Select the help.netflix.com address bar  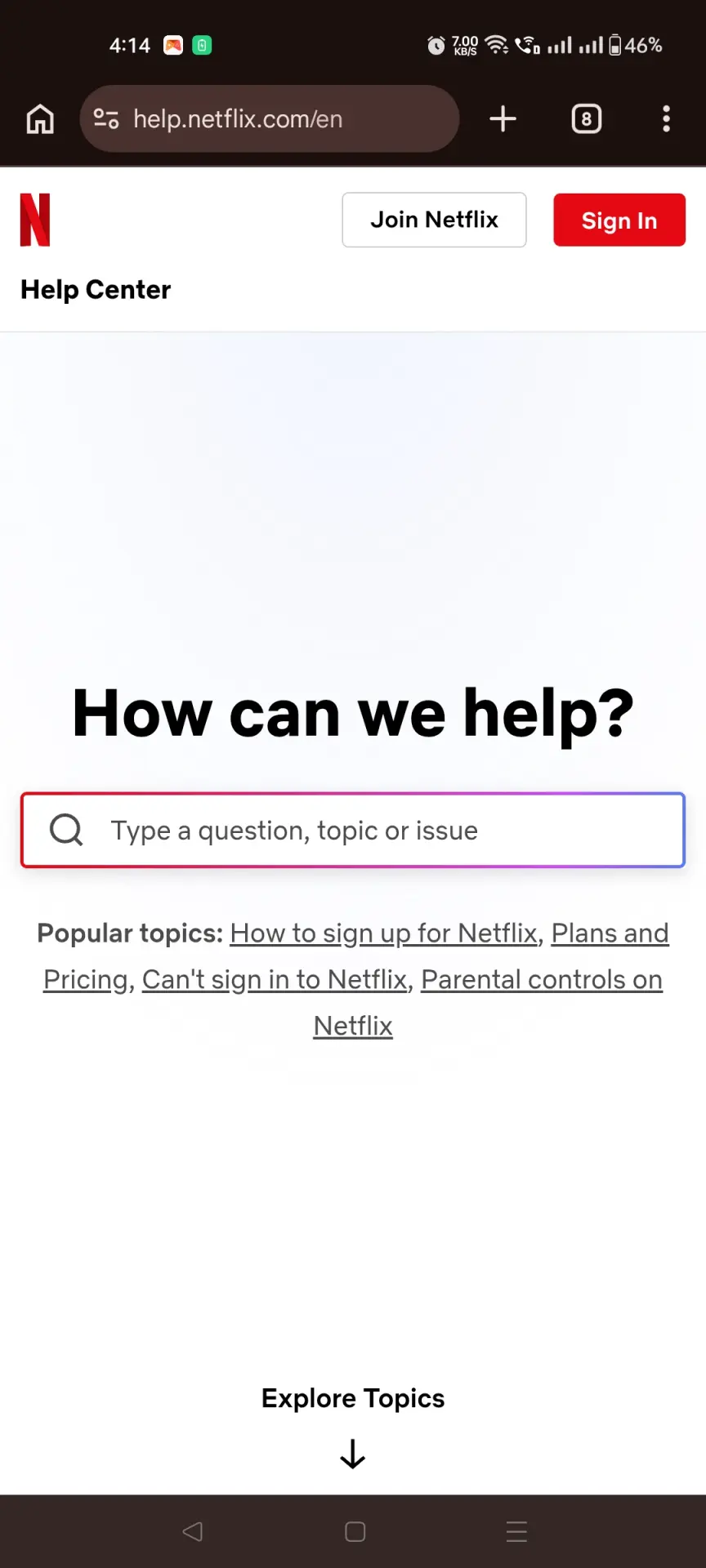click(x=270, y=119)
